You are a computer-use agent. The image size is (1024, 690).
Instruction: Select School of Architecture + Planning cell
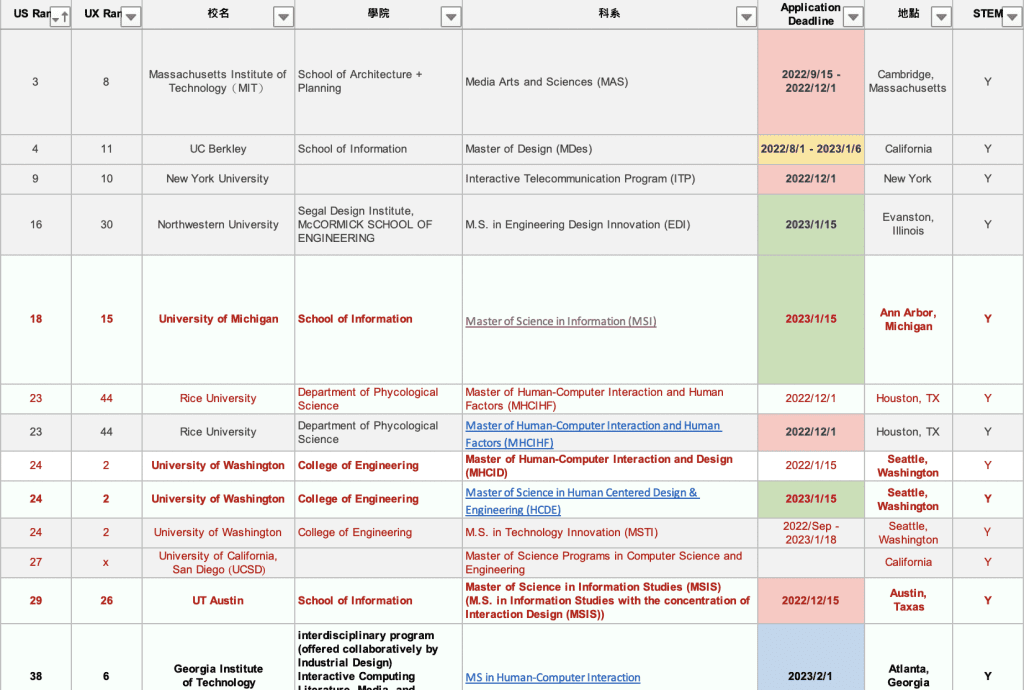click(x=379, y=82)
